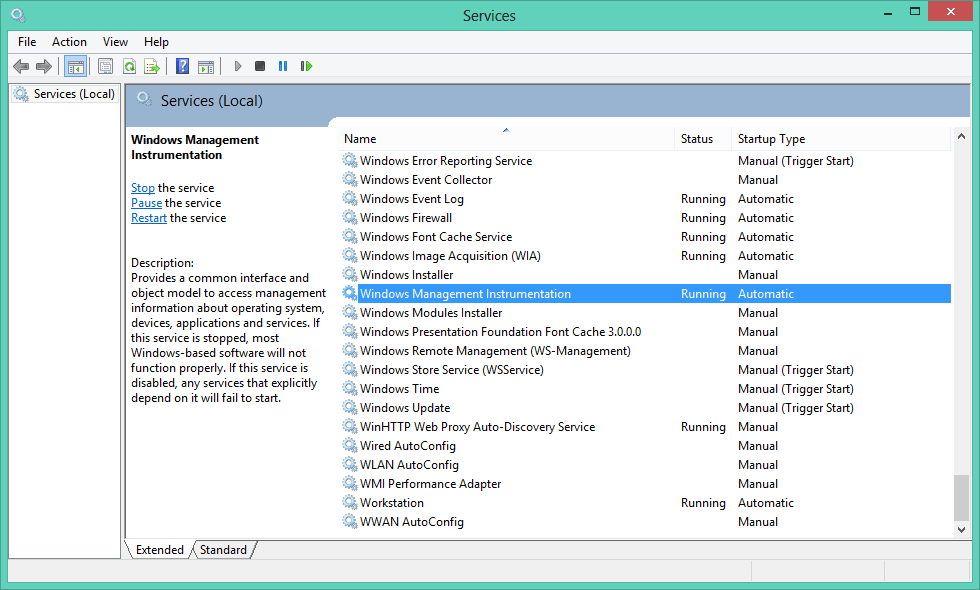
Task: Click the Start Service play icon
Action: pos(238,66)
